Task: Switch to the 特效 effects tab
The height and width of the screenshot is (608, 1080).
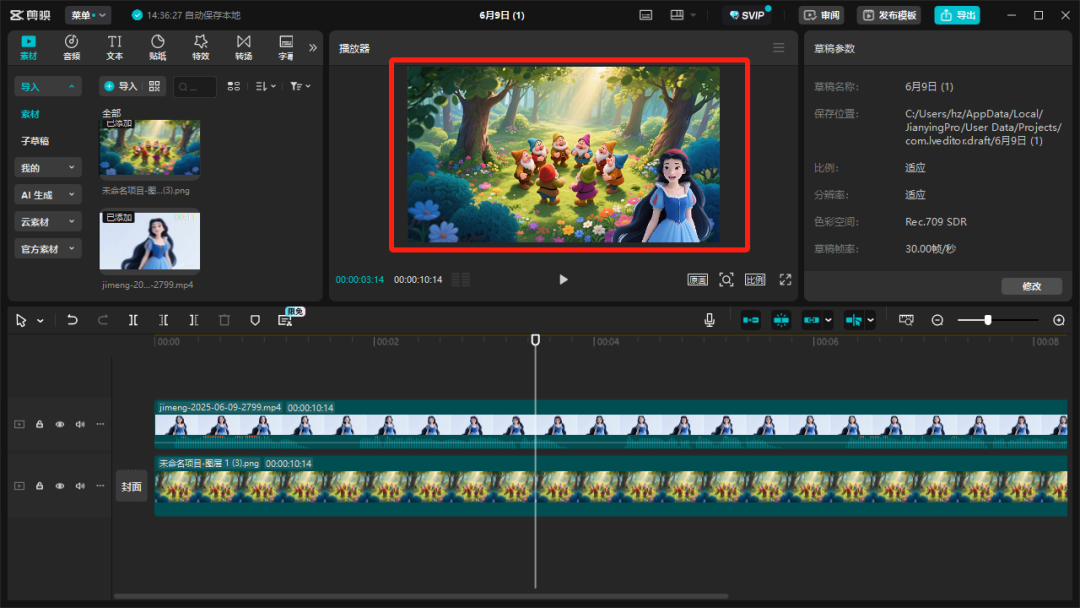Action: (x=200, y=46)
